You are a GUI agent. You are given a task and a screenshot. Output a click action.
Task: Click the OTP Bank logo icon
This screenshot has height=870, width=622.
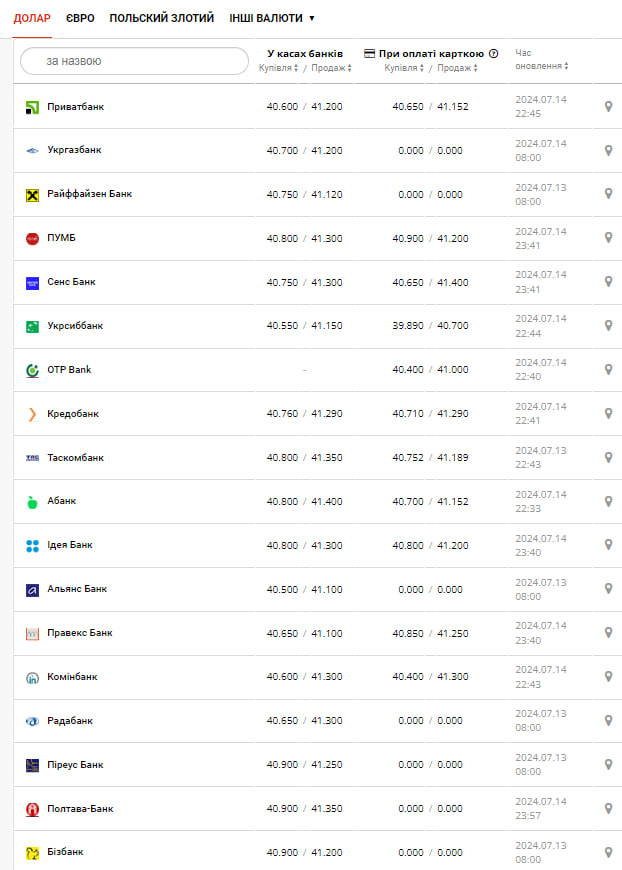pos(32,370)
